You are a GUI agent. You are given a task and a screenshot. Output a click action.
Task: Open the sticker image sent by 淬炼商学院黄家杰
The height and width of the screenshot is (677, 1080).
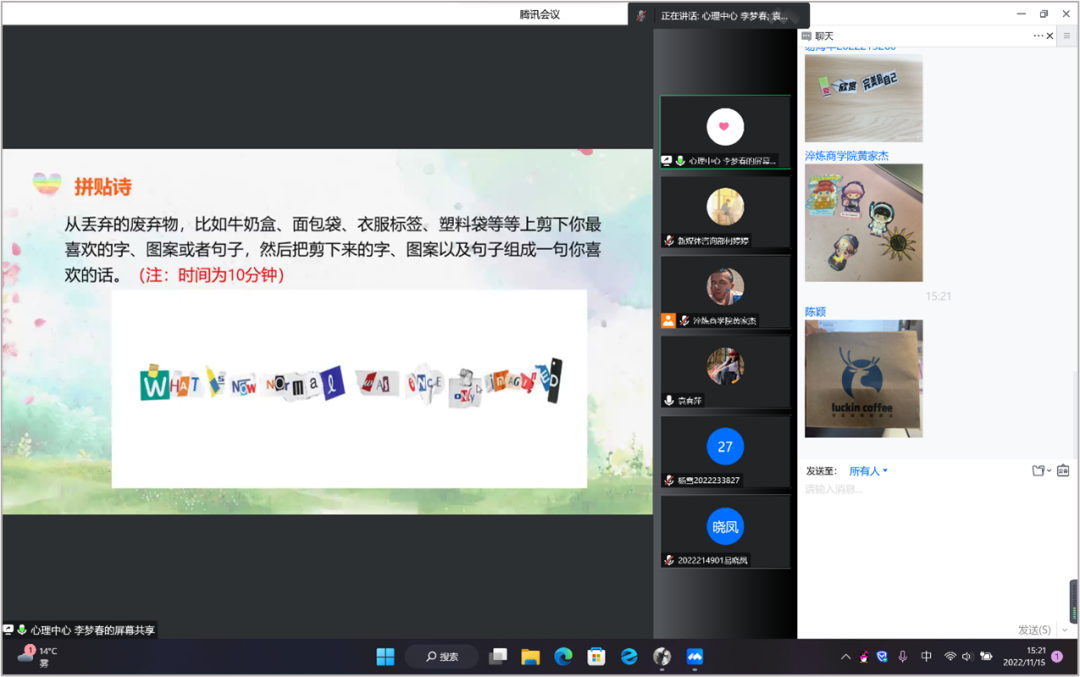tap(863, 222)
